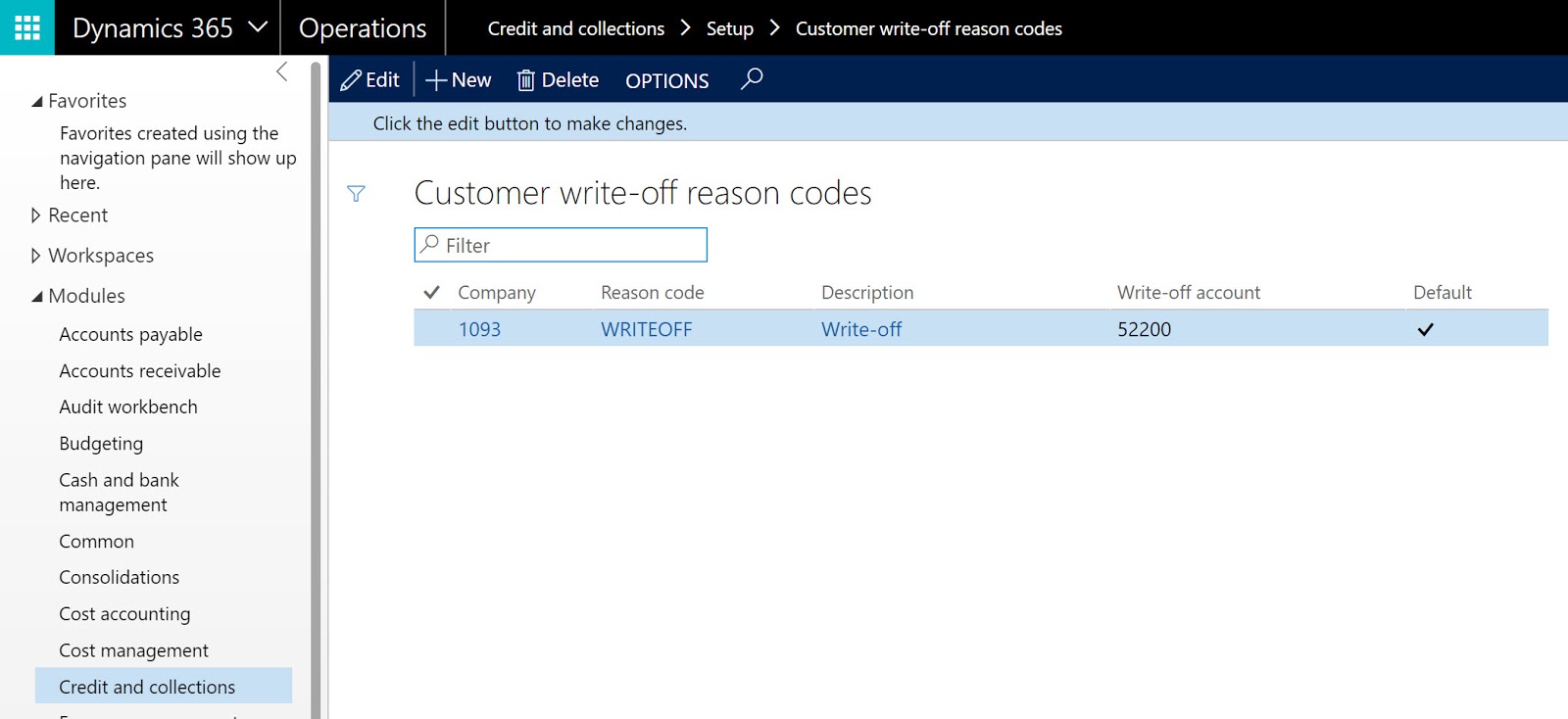This screenshot has width=1568, height=719.
Task: Click the 1093 company link
Action: [479, 330]
